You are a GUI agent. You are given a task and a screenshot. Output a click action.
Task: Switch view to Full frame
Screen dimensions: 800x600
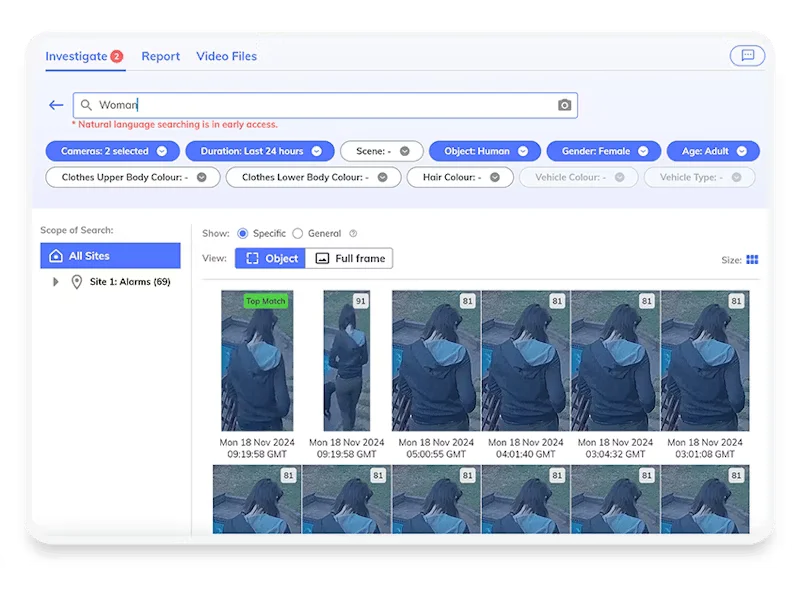pyautogui.click(x=349, y=258)
